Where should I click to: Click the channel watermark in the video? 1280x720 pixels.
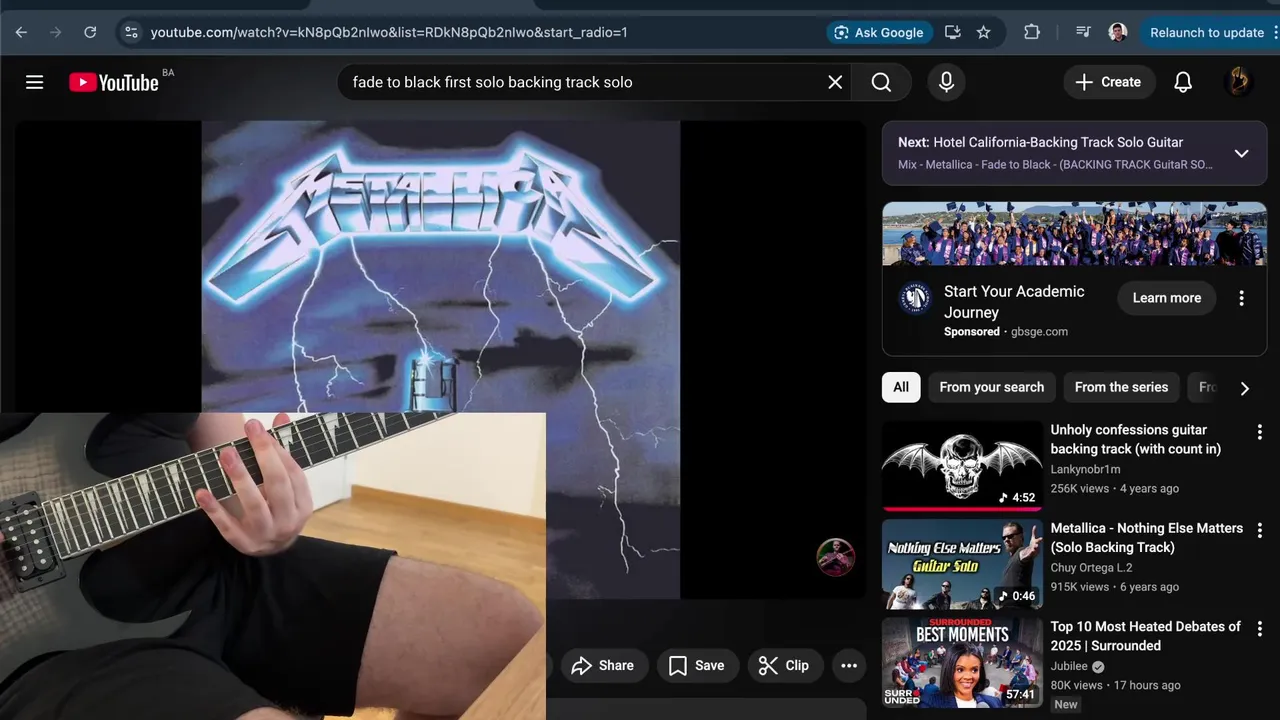[x=835, y=557]
